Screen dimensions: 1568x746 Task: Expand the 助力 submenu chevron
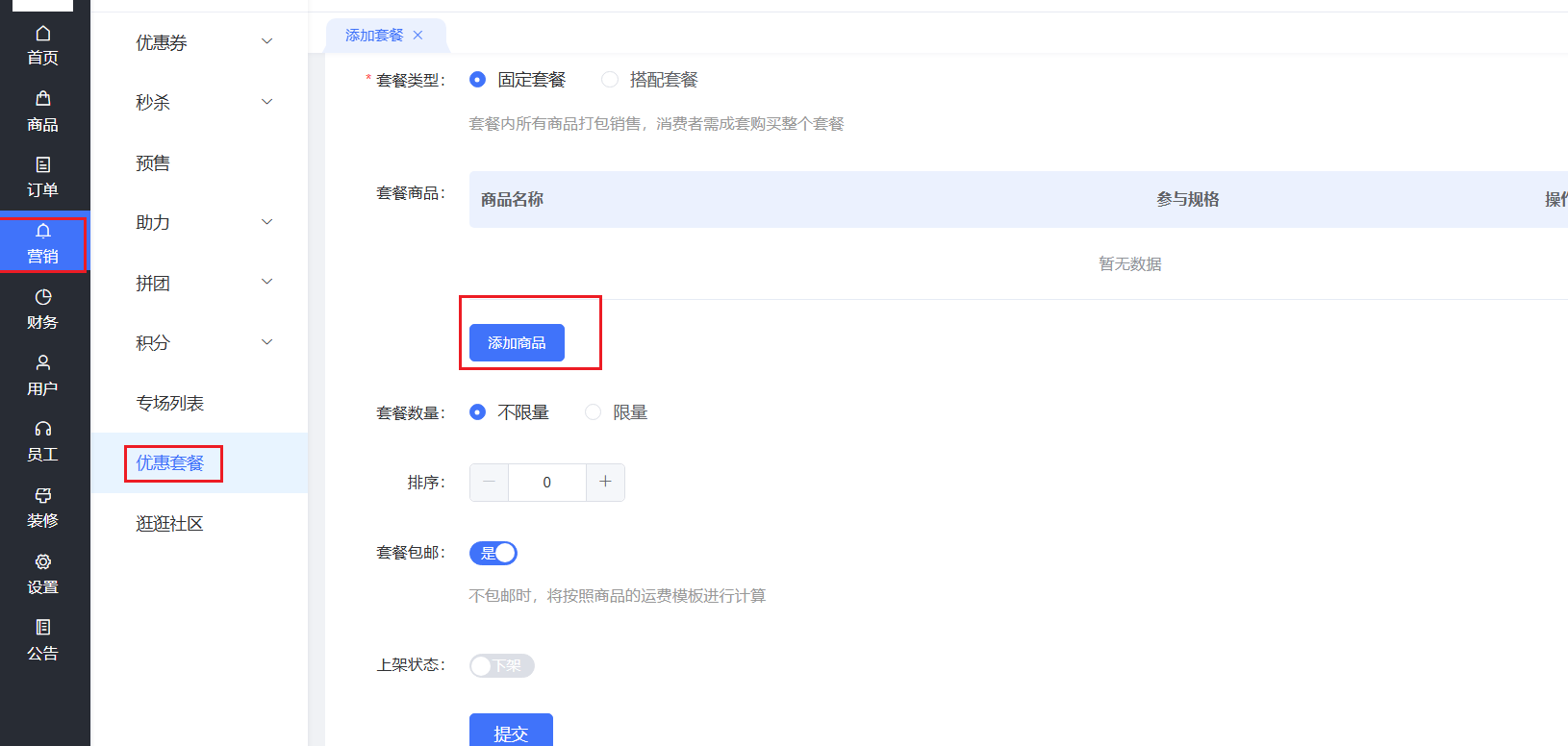(267, 222)
